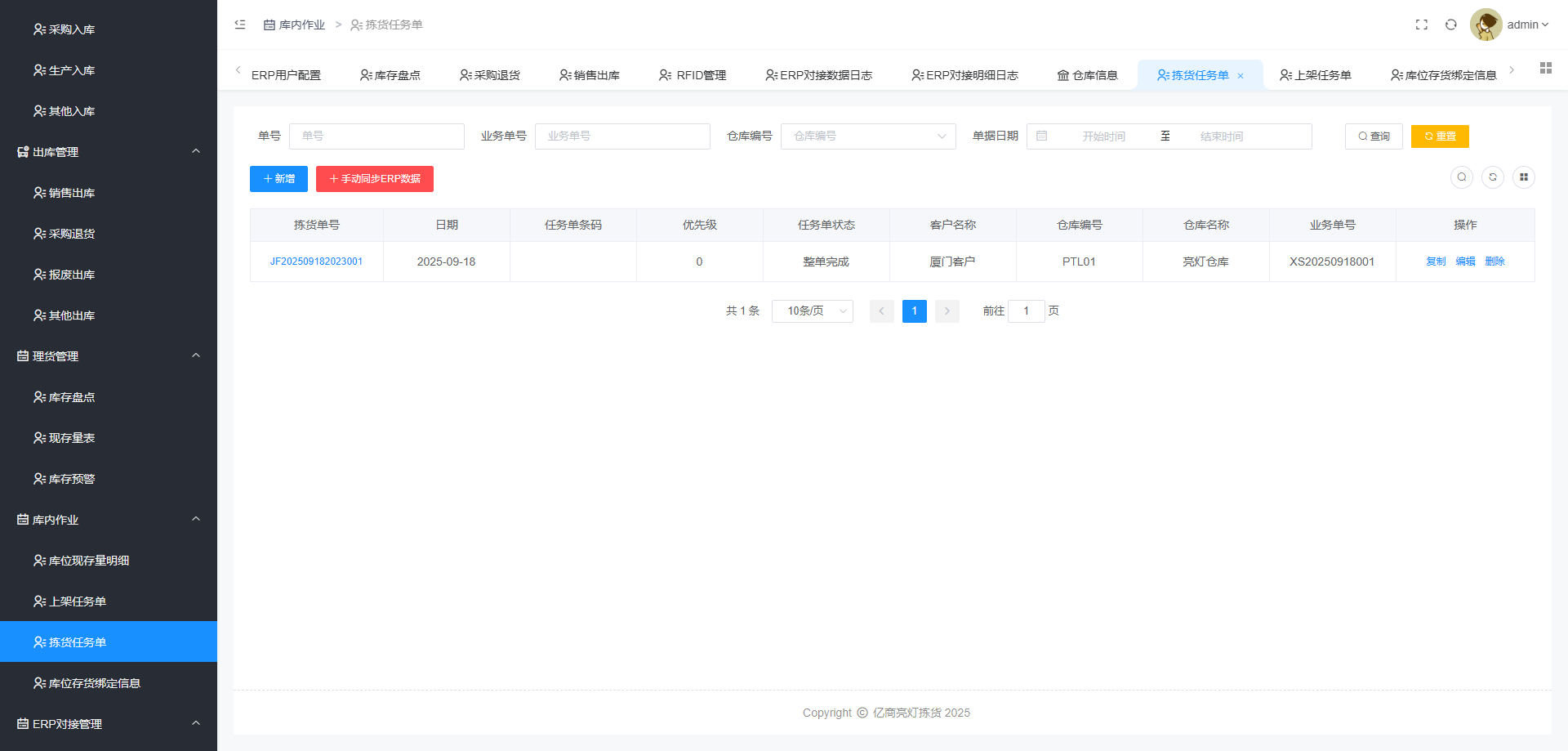Open the tab list grid icon at far right
Image resolution: width=1568 pixels, height=751 pixels.
[1545, 68]
